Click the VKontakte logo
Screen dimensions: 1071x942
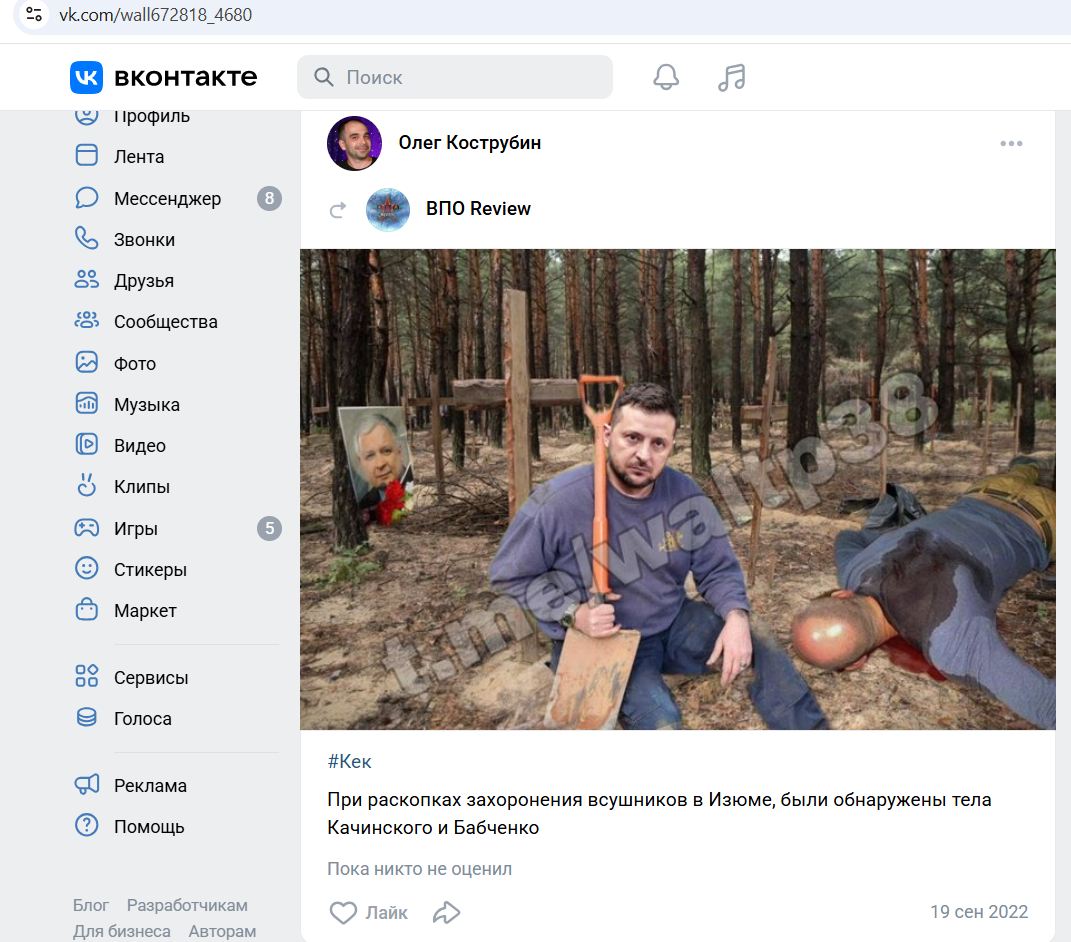pos(164,77)
